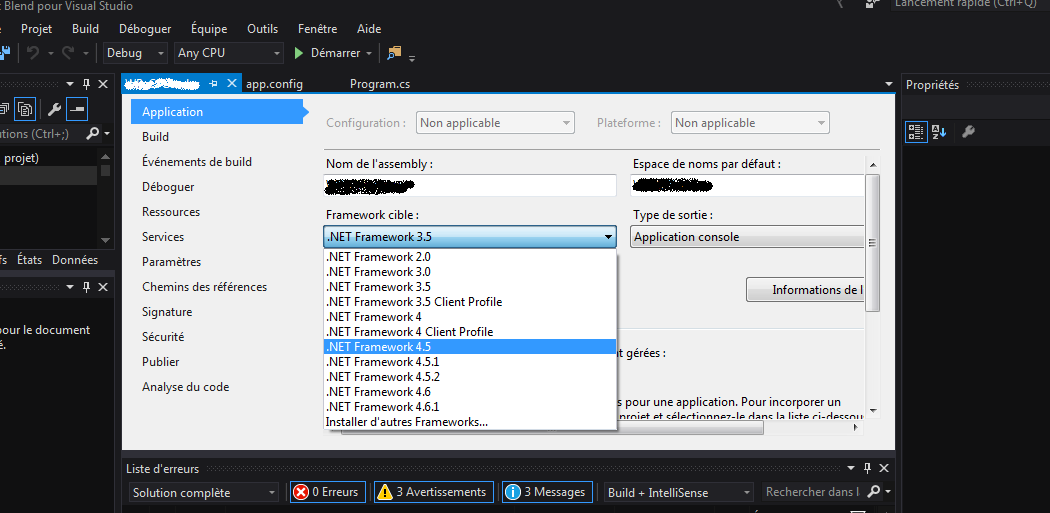Select .NET Framework 4.6.1 from the list
Viewport: 1050px width, 513px height.
click(x=469, y=407)
